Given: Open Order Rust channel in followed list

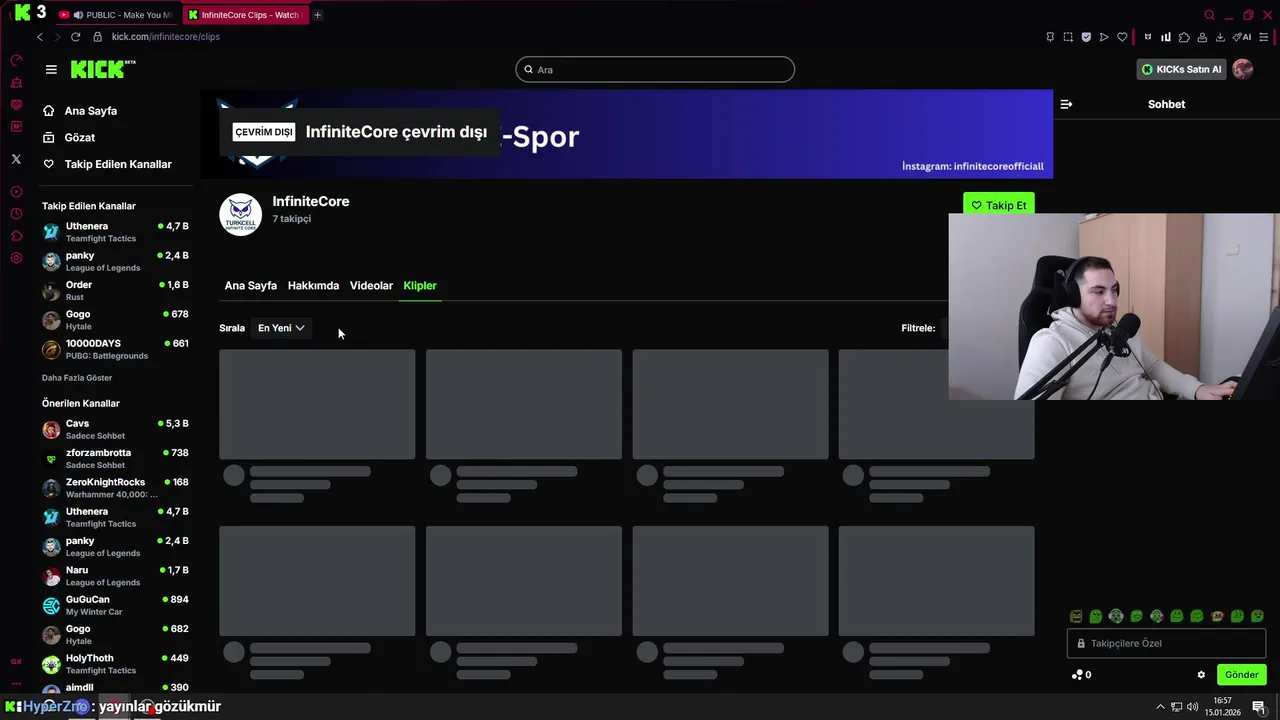Looking at the screenshot, I should pyautogui.click(x=115, y=291).
